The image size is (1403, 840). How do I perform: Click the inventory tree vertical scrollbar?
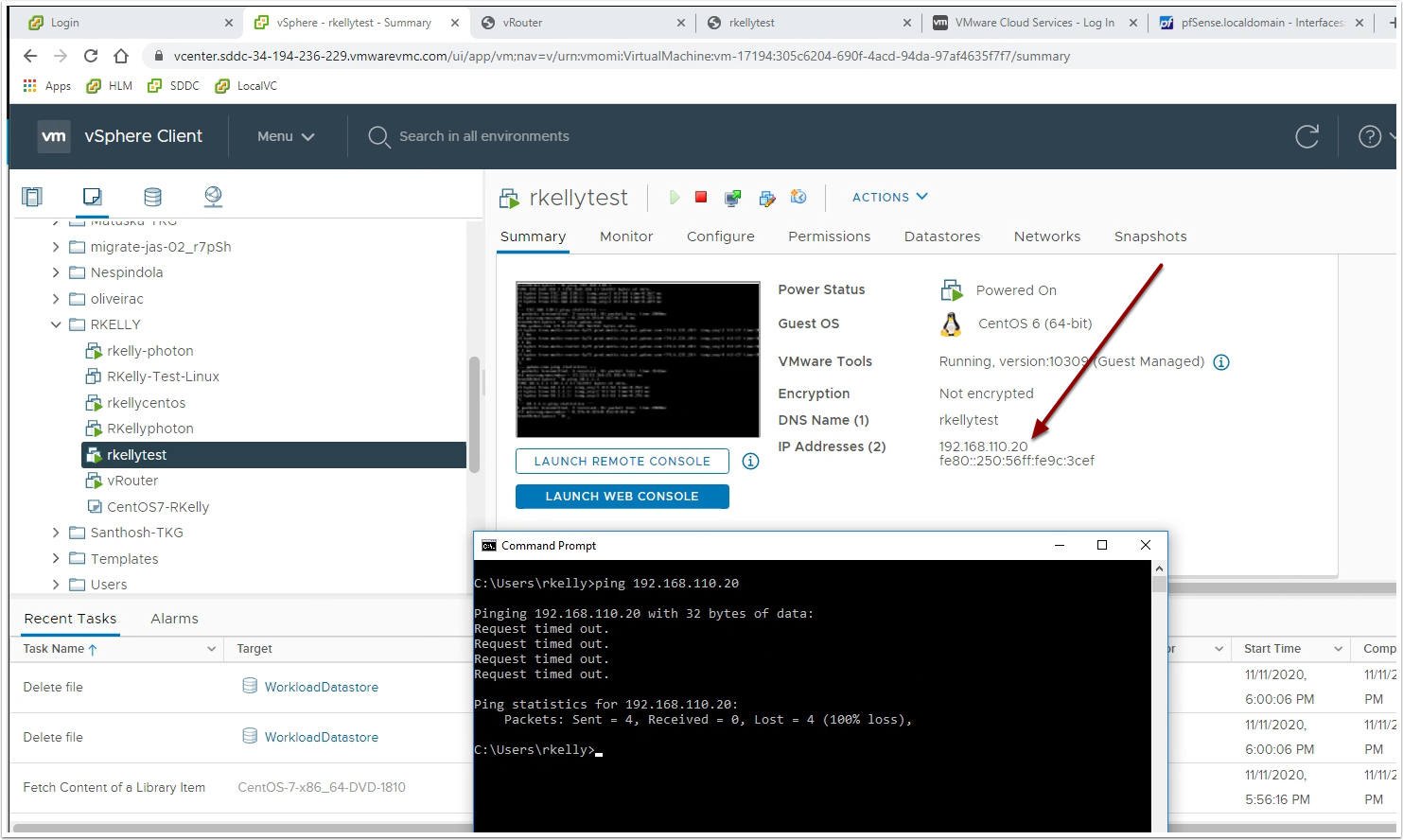[x=475, y=413]
